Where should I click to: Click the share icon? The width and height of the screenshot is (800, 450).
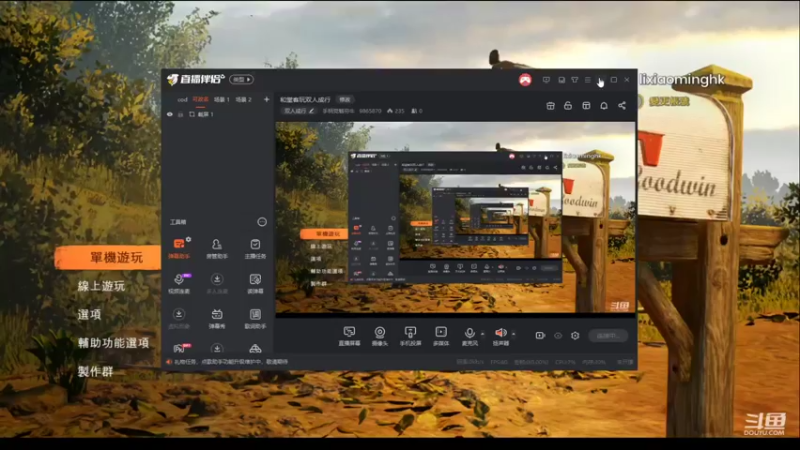pos(622,106)
